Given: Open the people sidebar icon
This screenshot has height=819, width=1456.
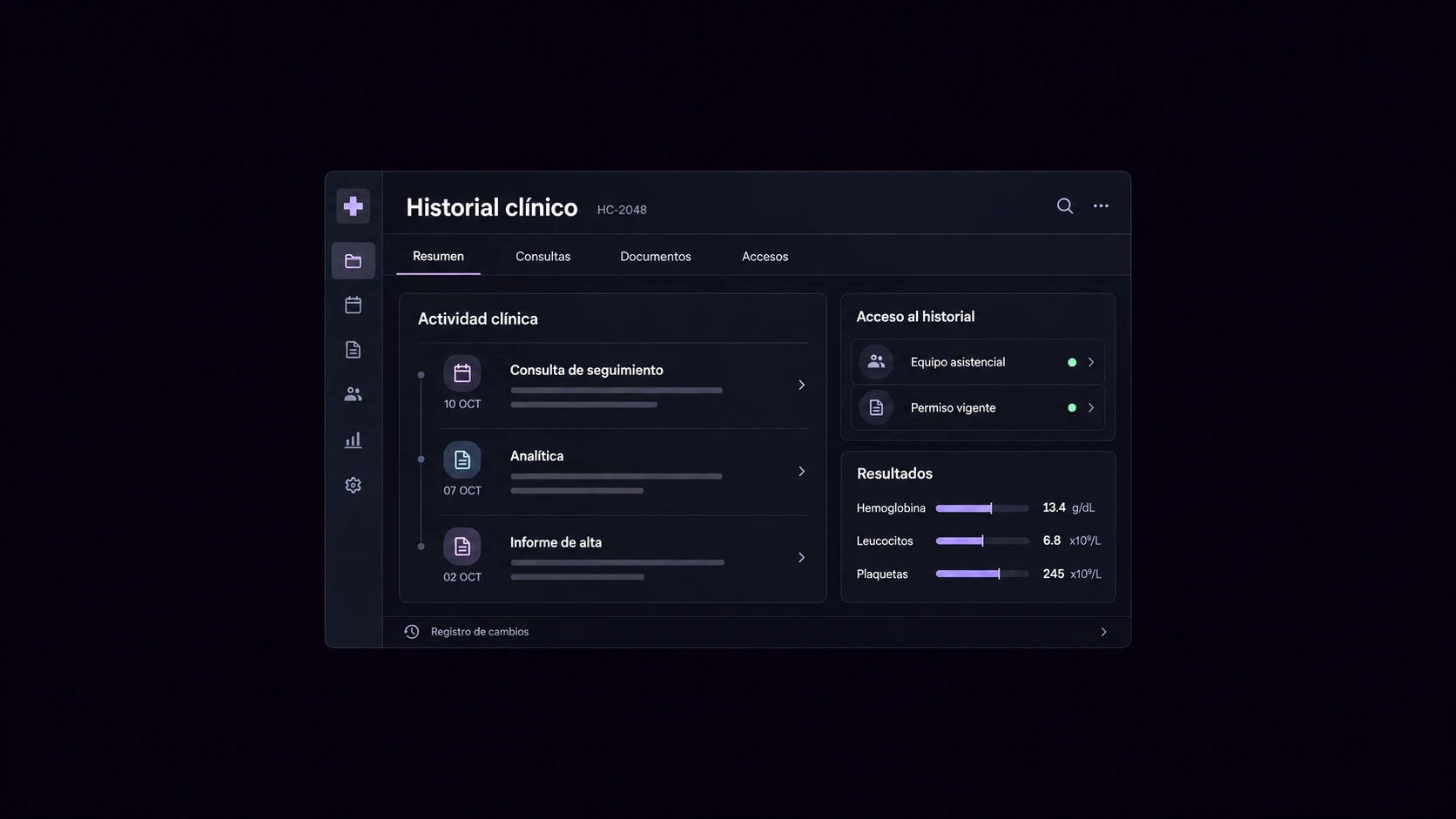Looking at the screenshot, I should click(x=353, y=394).
